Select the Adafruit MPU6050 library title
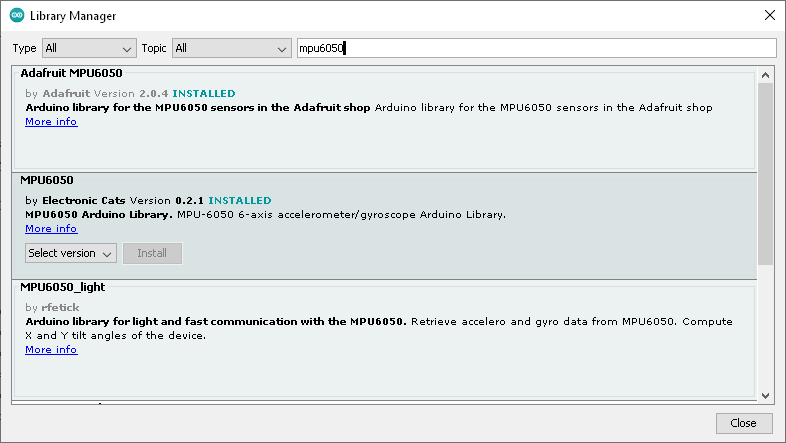This screenshot has height=443, width=786. point(71,73)
